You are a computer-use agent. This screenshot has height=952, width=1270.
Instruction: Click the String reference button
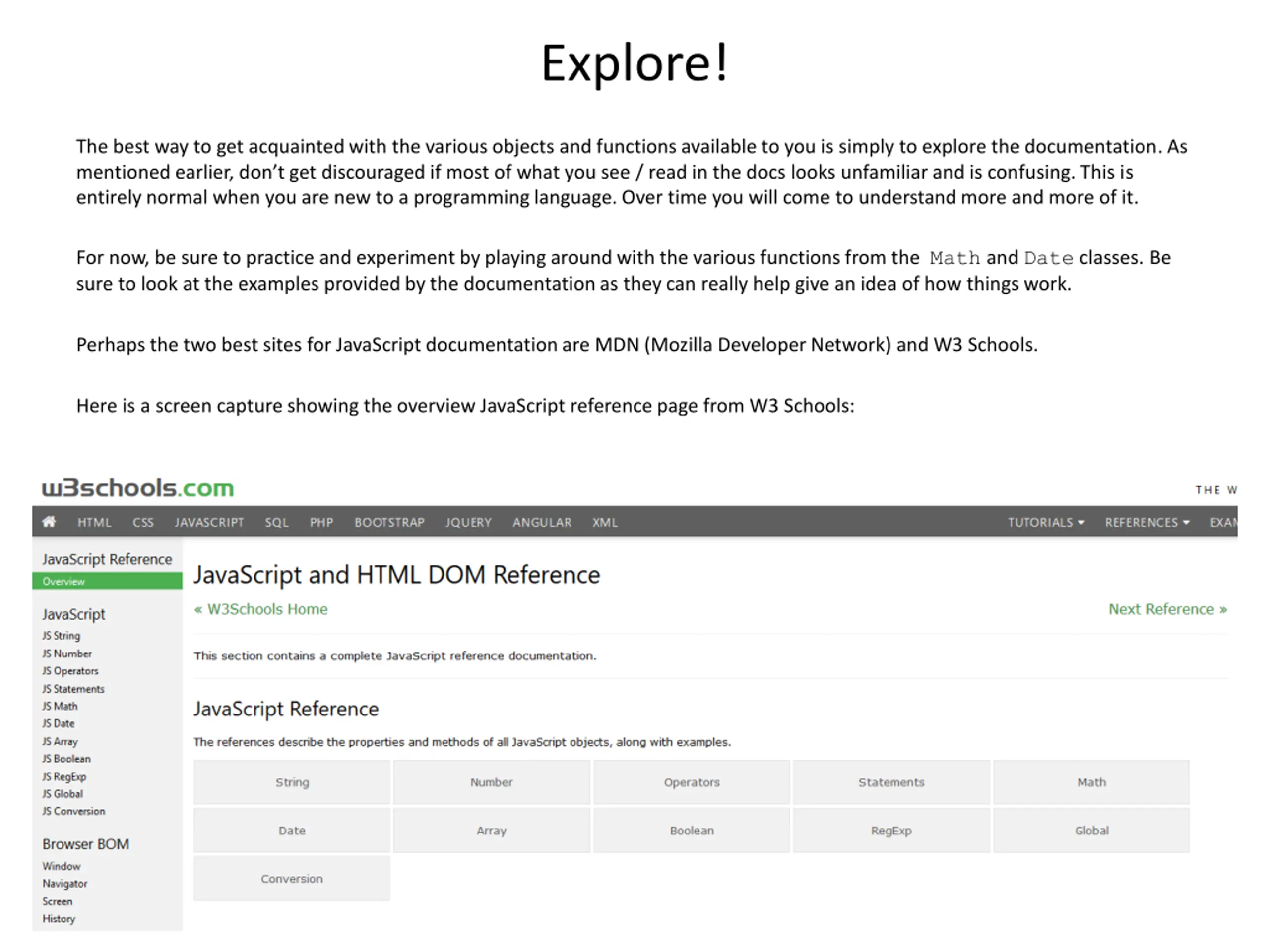pyautogui.click(x=292, y=782)
